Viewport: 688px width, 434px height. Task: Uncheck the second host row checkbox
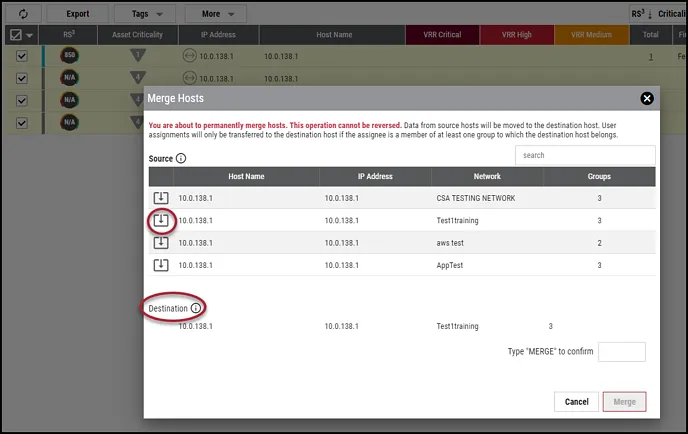click(22, 79)
